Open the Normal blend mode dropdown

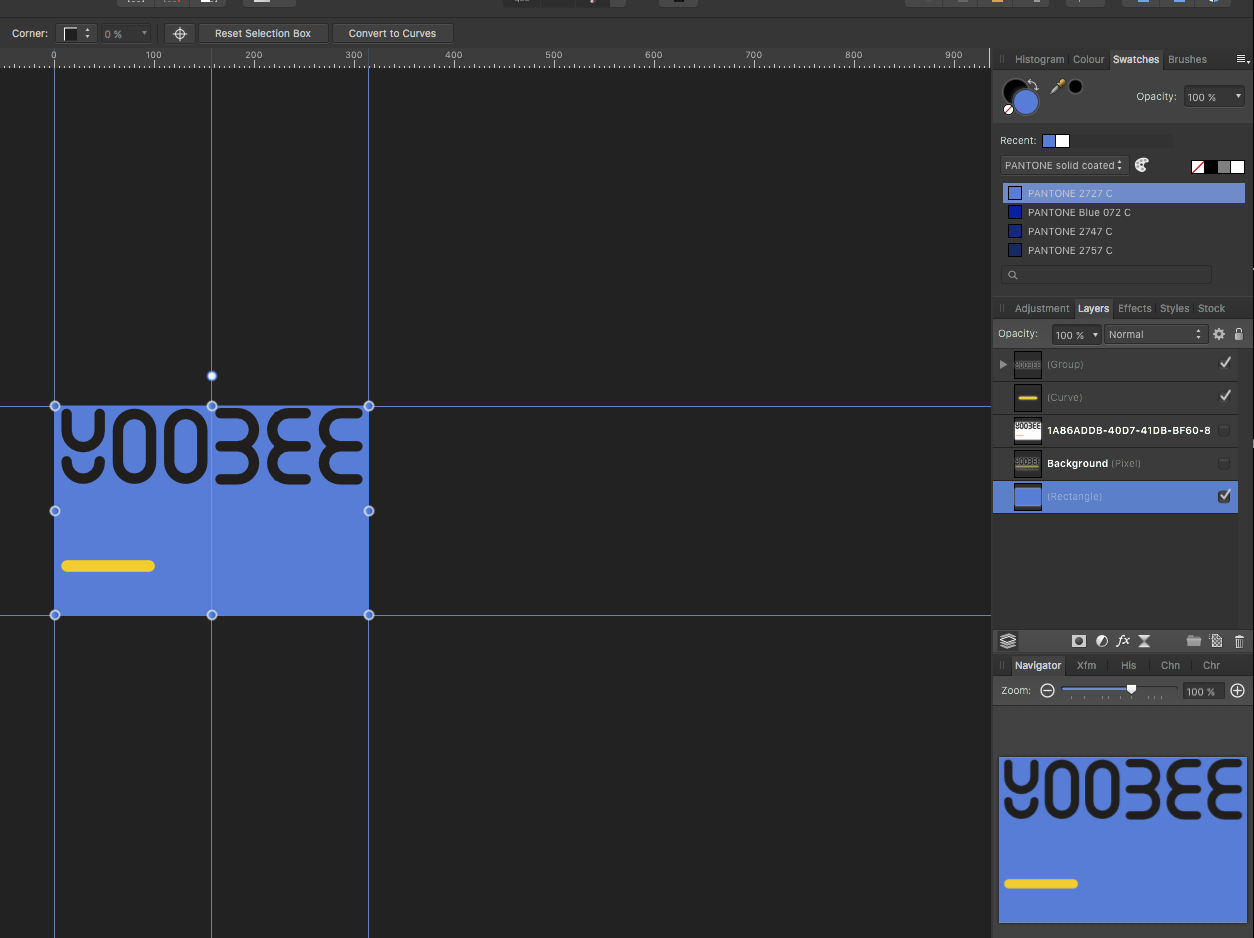pos(1156,335)
